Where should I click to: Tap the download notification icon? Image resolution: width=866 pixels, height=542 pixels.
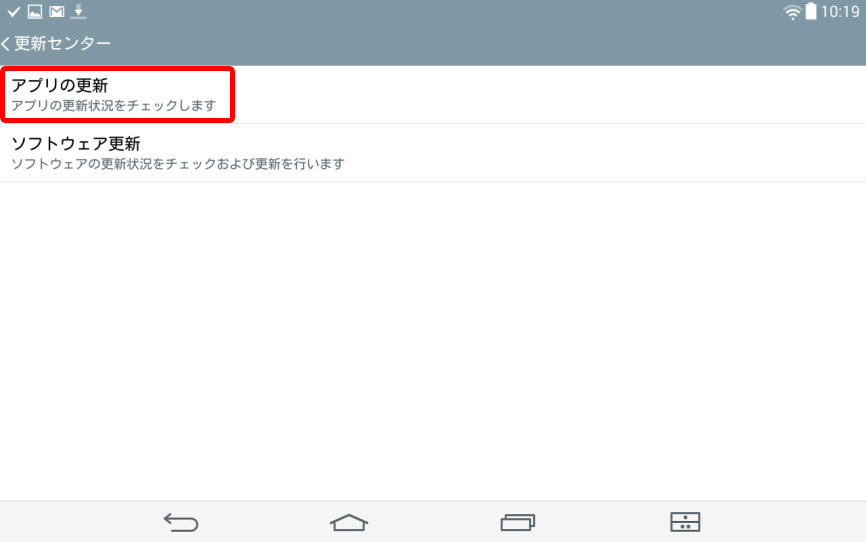coord(78,12)
